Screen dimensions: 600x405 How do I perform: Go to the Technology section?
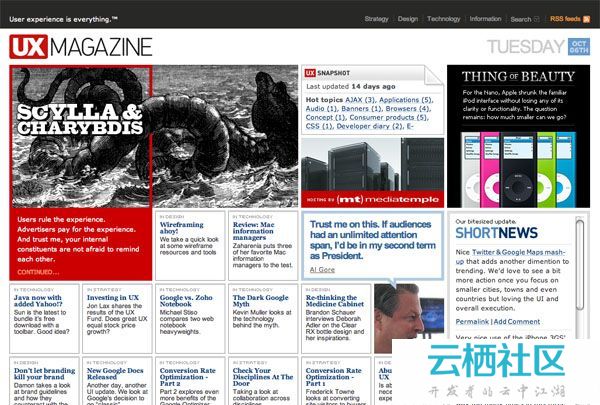click(443, 18)
